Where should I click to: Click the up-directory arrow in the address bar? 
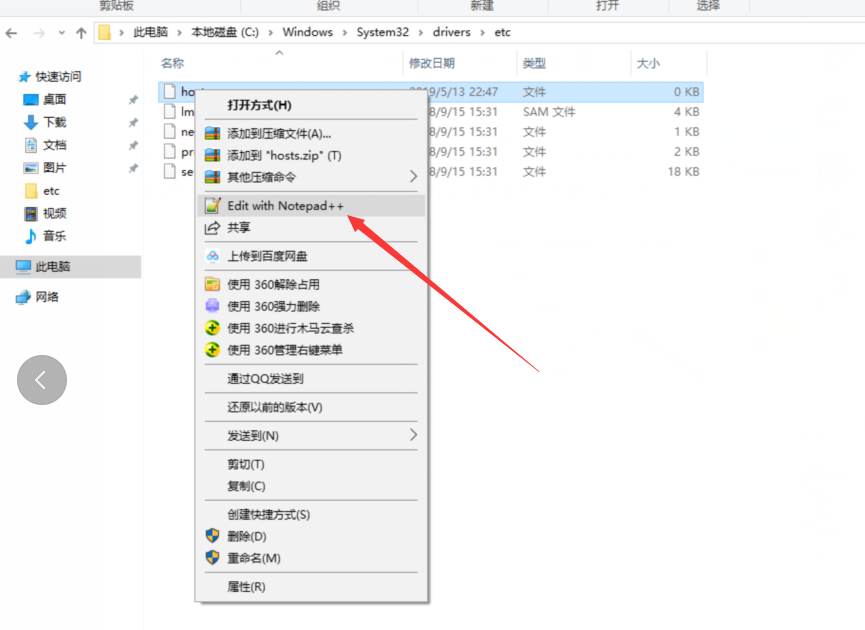click(x=82, y=32)
